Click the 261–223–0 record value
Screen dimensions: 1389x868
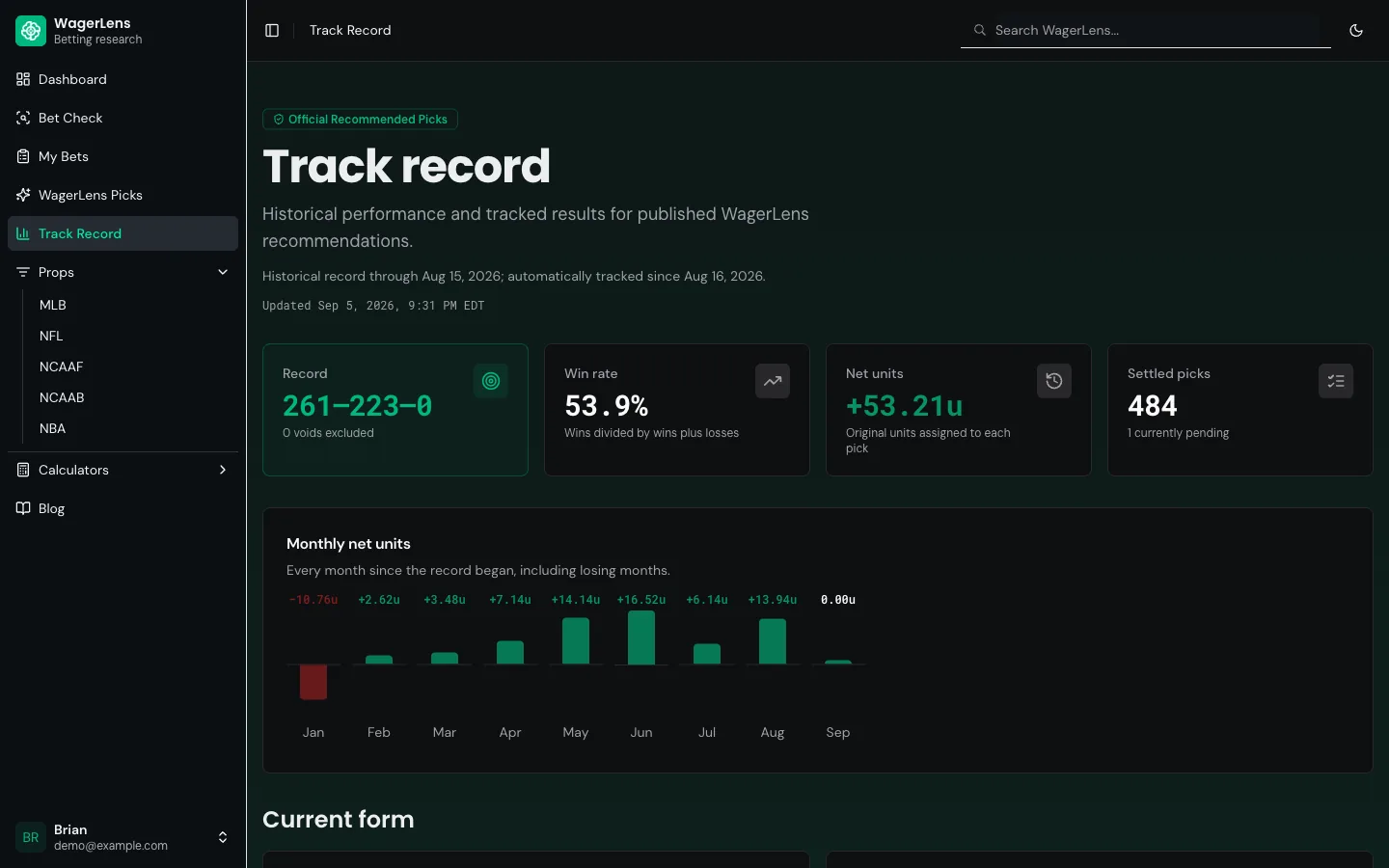(357, 406)
